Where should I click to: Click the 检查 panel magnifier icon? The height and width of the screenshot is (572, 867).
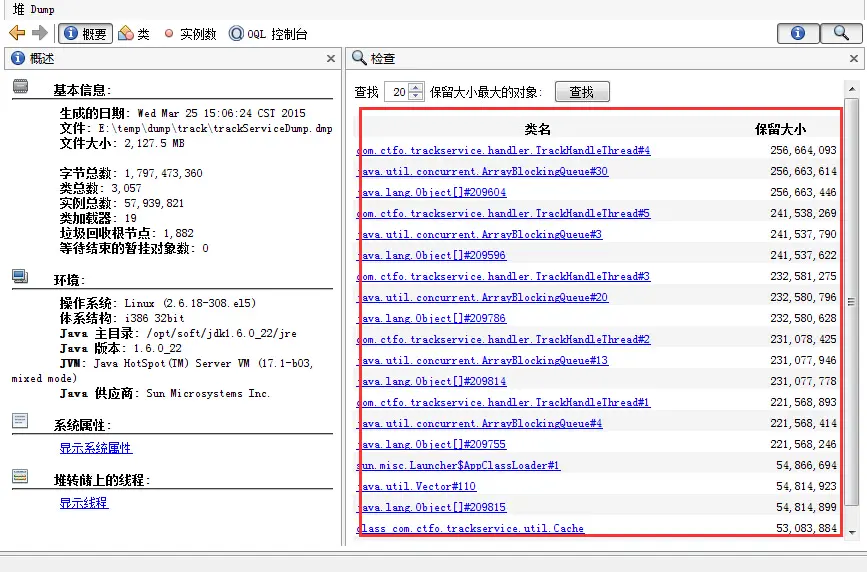pos(359,58)
